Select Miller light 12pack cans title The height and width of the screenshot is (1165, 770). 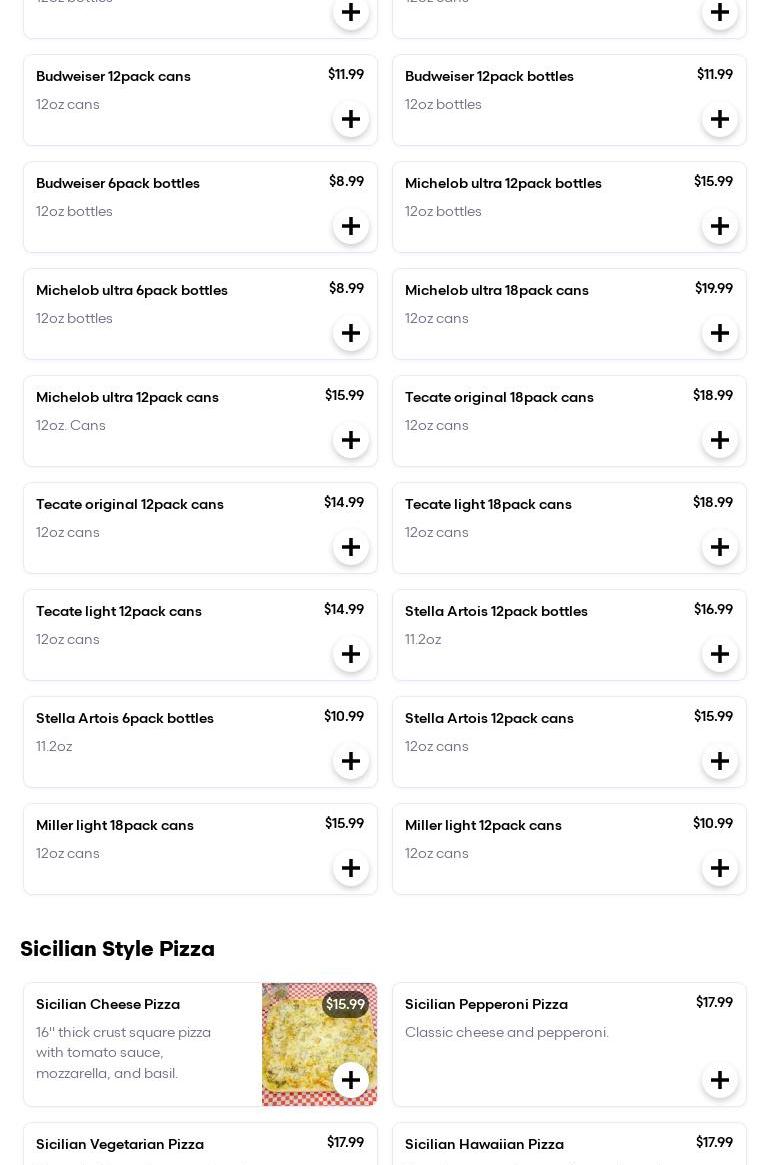483,826
